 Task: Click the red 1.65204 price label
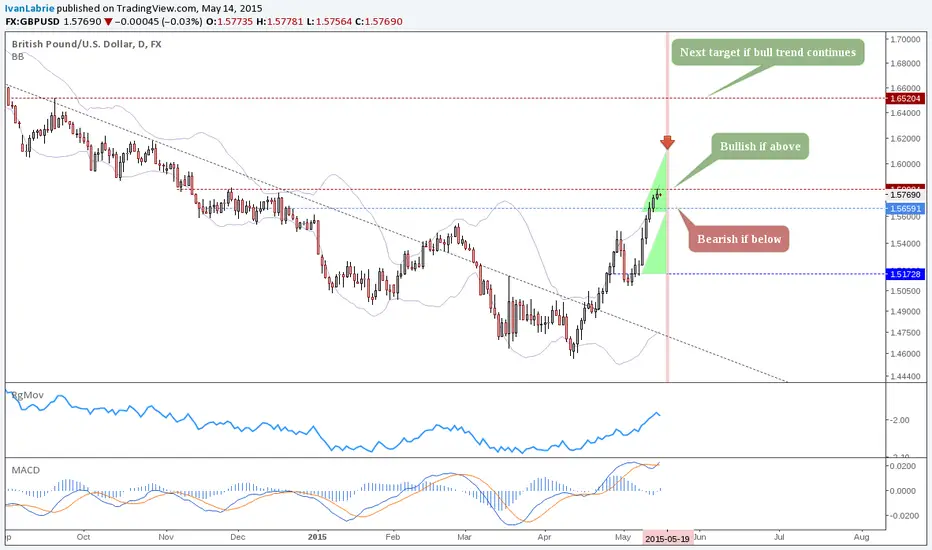coord(905,99)
